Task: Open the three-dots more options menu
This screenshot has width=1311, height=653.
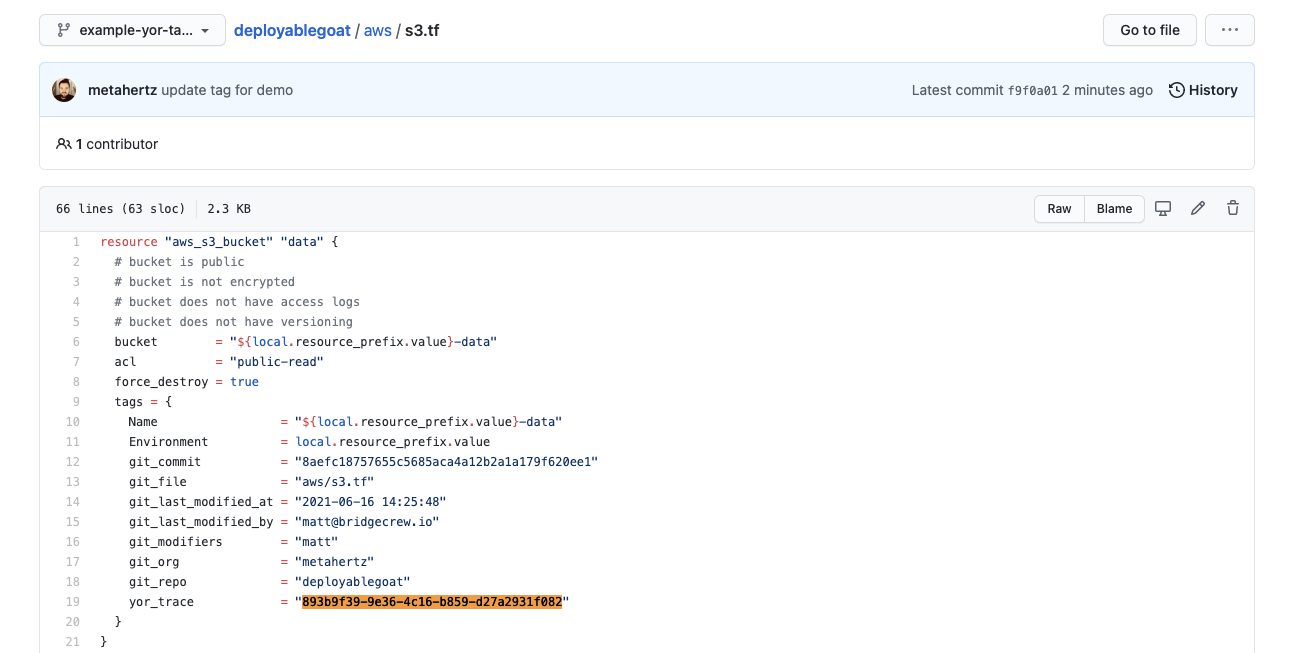Action: click(x=1230, y=30)
